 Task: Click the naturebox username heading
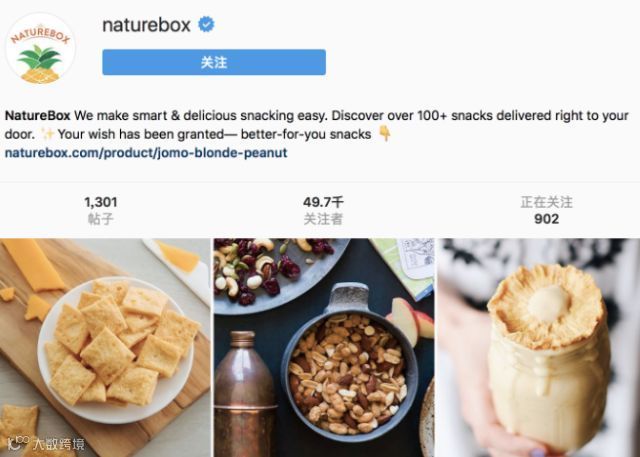pos(146,25)
